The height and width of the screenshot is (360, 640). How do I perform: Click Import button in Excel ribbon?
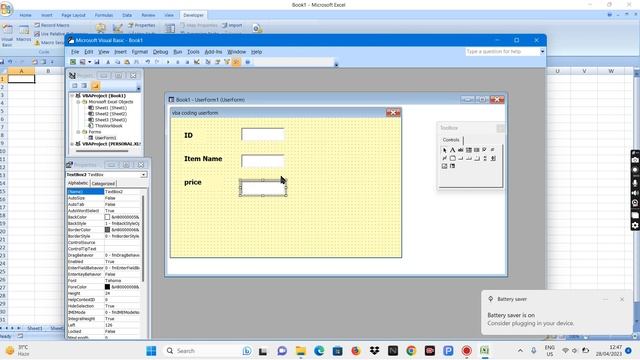coord(232,25)
